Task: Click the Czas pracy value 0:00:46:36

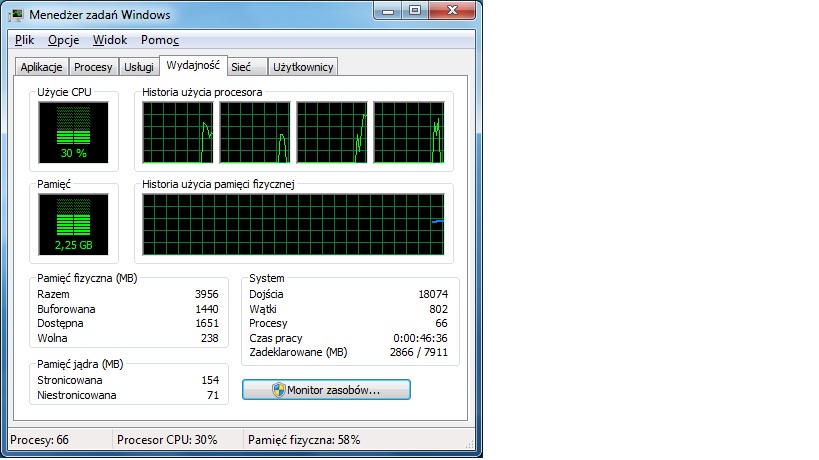Action: tap(420, 338)
